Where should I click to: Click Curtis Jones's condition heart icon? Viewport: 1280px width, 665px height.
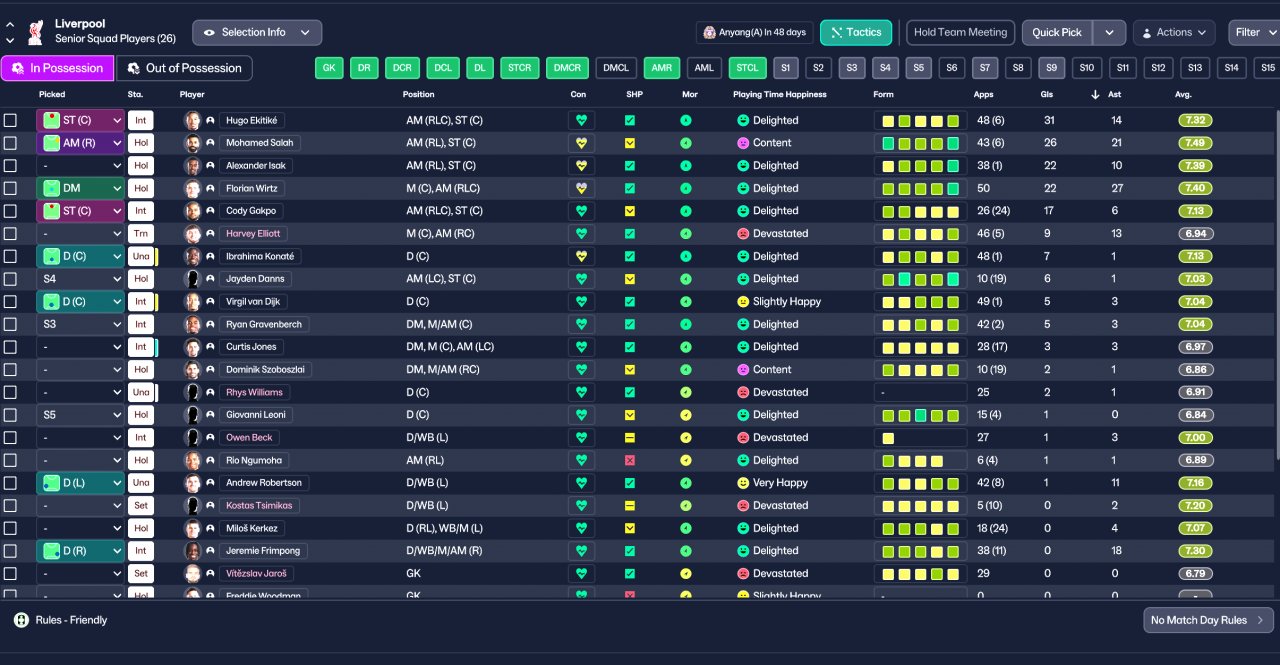click(581, 346)
